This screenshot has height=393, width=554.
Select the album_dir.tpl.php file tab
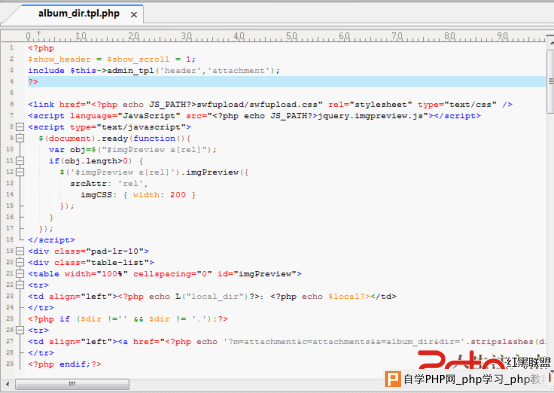(79, 13)
